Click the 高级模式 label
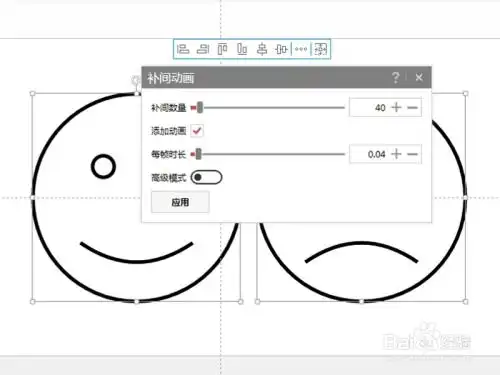 tap(168, 178)
